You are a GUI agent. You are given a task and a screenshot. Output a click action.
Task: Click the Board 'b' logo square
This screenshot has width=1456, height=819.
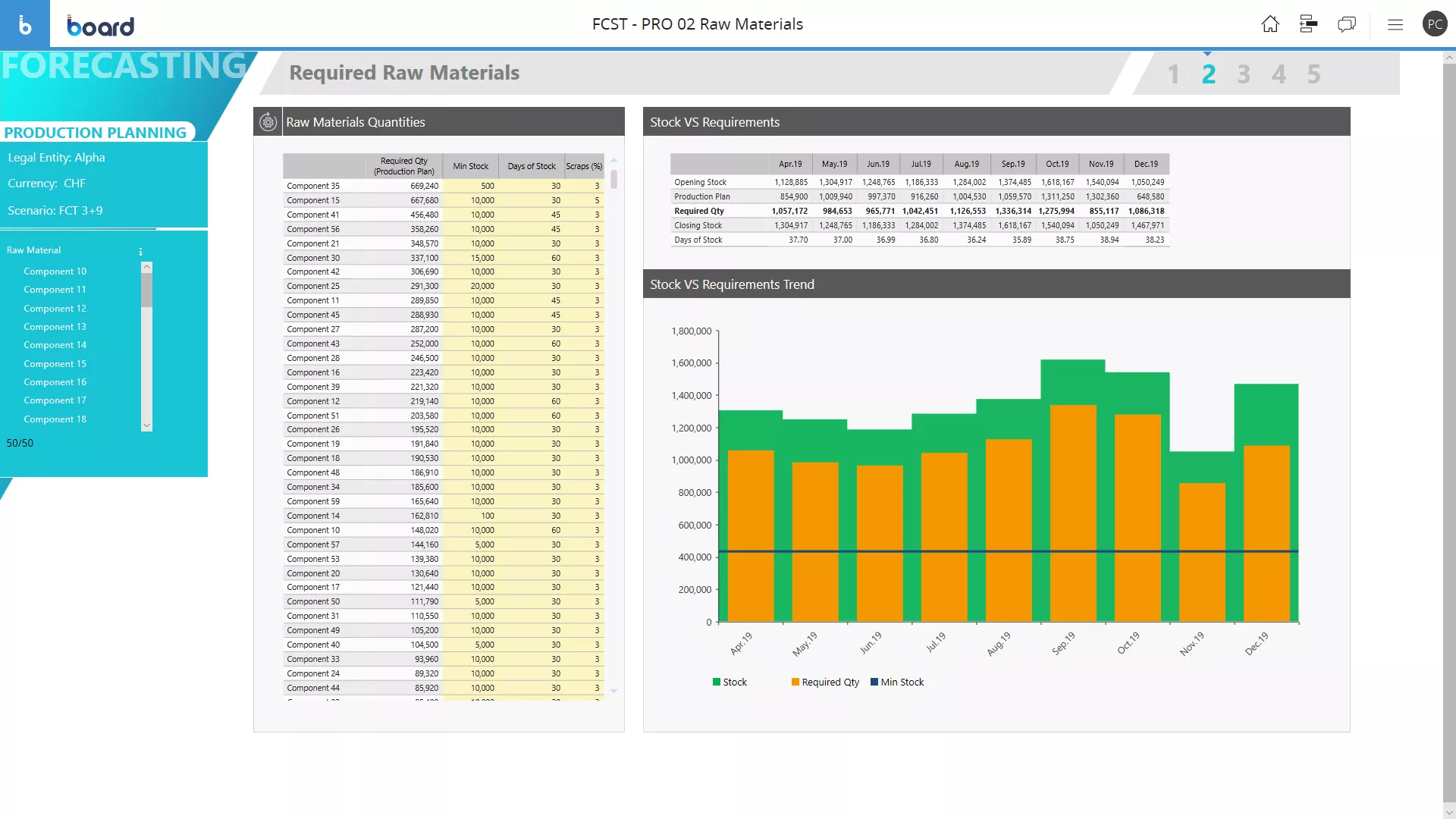click(x=25, y=24)
